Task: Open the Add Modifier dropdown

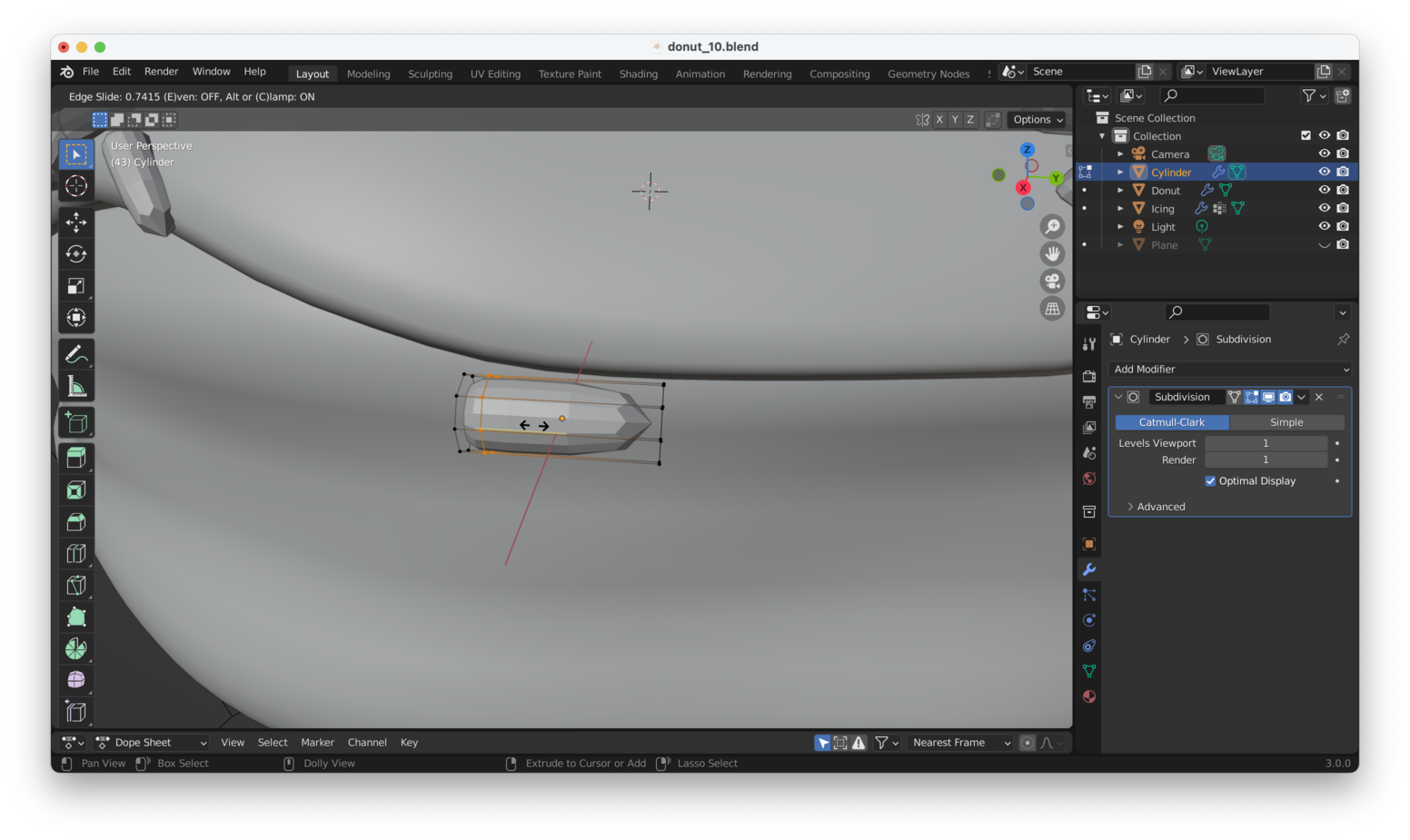Action: (1229, 369)
